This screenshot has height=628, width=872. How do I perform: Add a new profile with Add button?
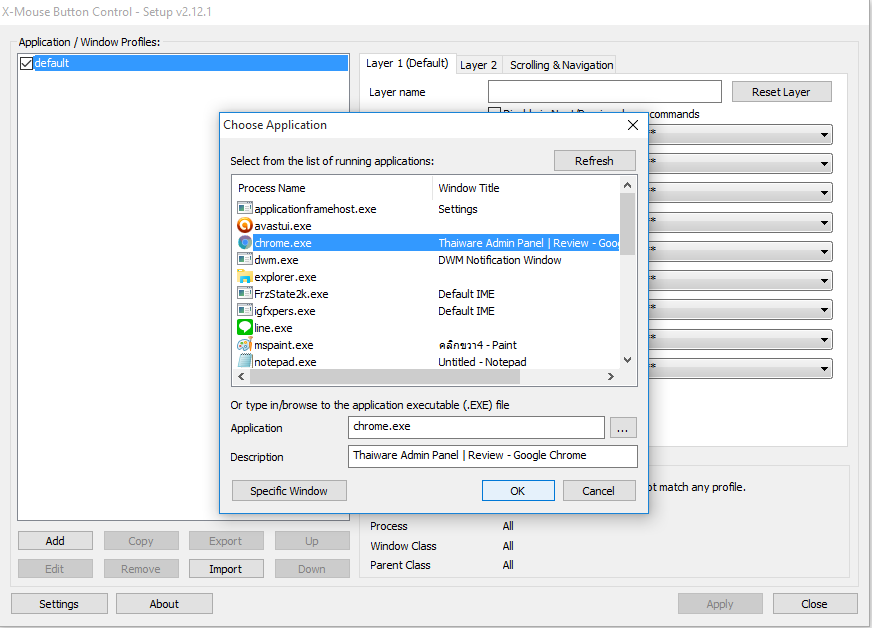[55, 541]
